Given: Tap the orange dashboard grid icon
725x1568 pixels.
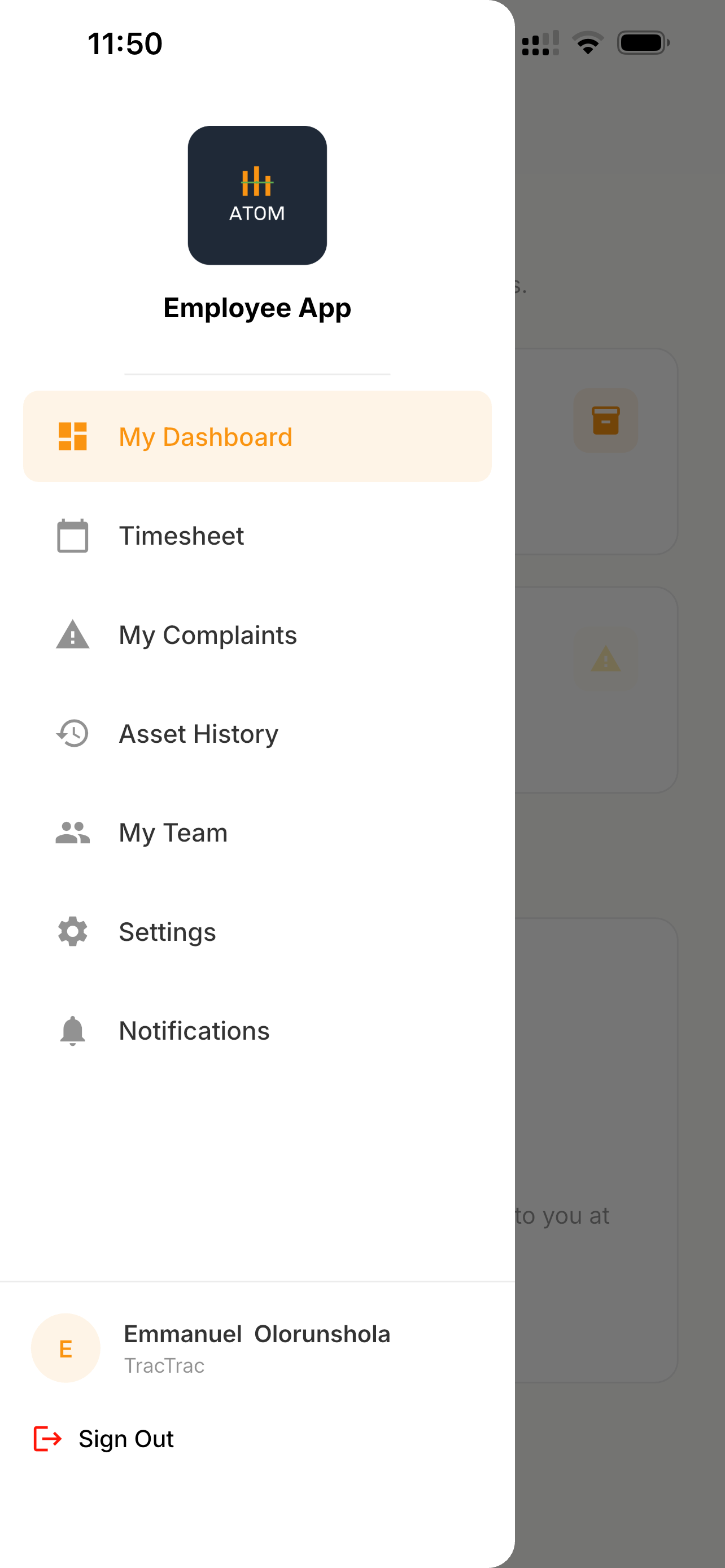Looking at the screenshot, I should click(x=72, y=436).
